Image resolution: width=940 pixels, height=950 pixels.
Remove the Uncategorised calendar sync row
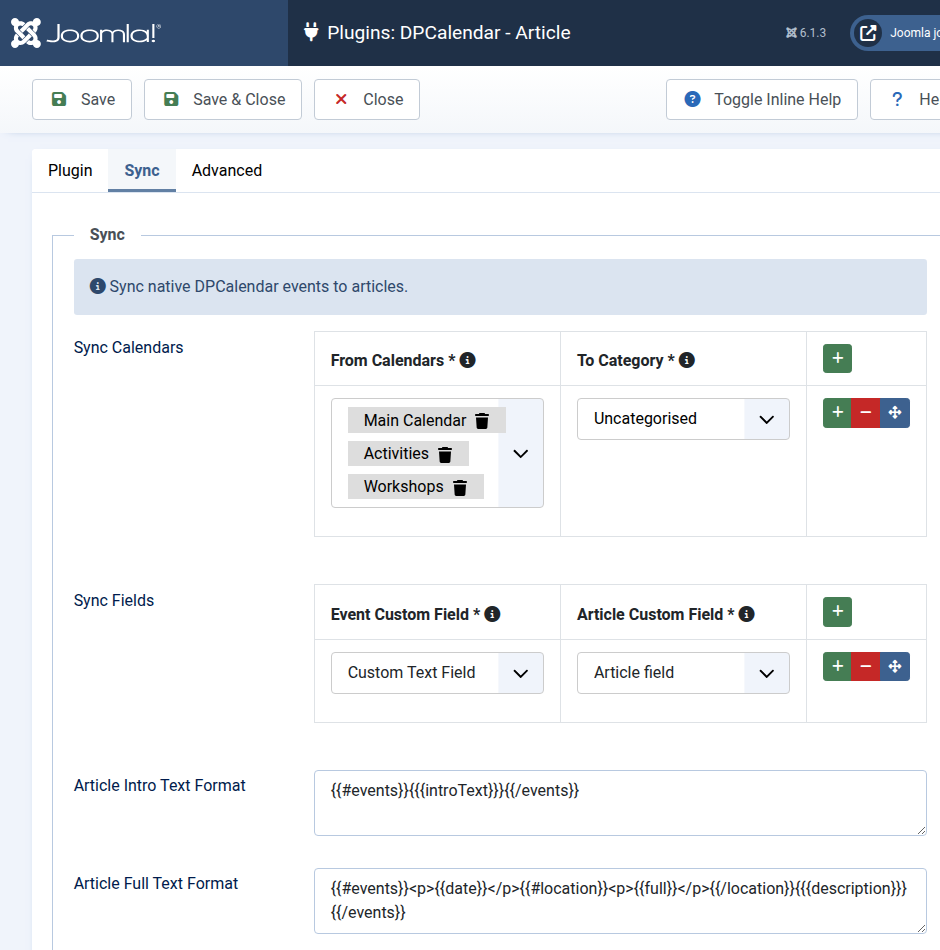click(x=865, y=413)
